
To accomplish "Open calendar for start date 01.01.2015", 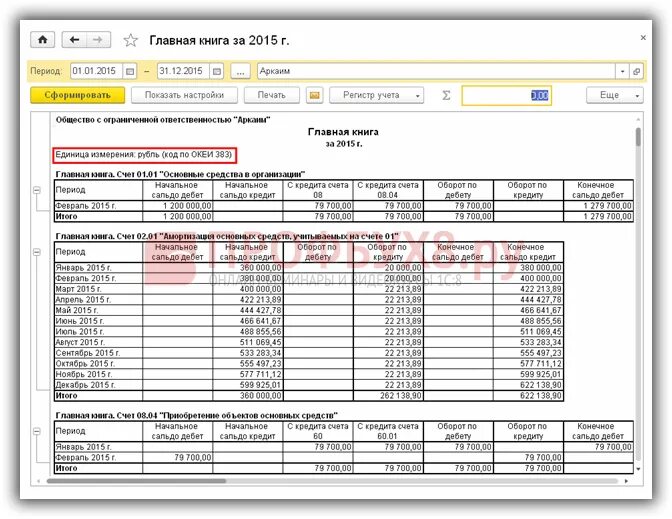I will (x=129, y=71).
